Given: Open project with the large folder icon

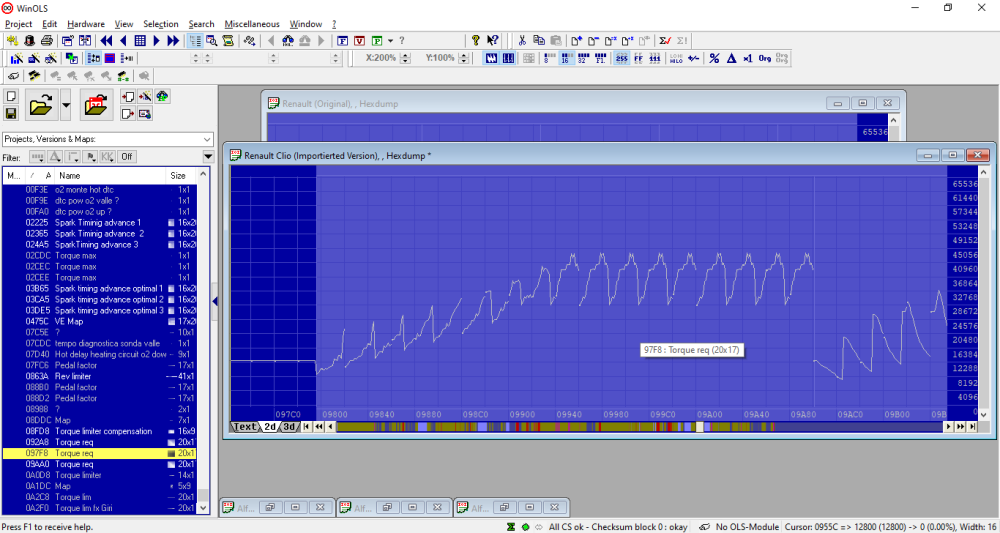Looking at the screenshot, I should pyautogui.click(x=41, y=105).
